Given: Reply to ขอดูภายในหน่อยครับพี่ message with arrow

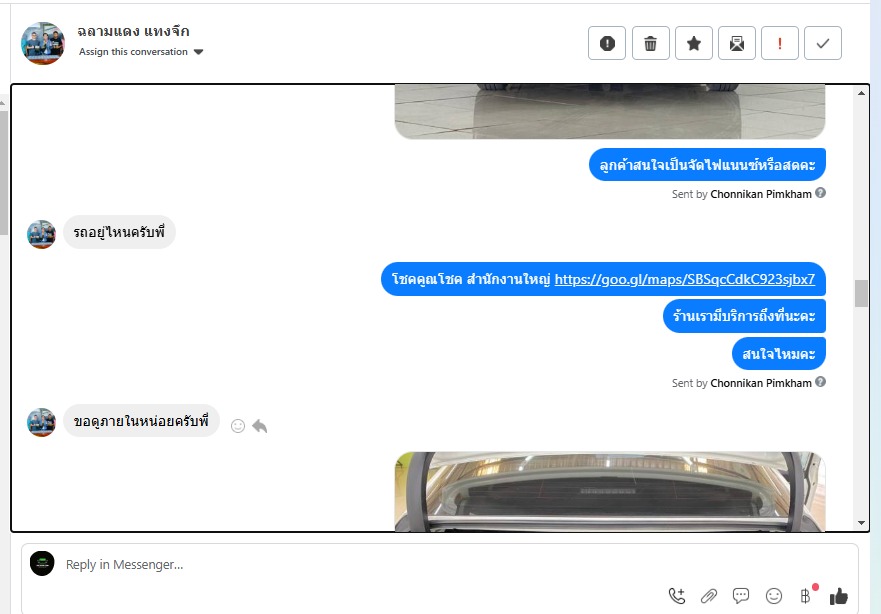Looking at the screenshot, I should coord(260,426).
